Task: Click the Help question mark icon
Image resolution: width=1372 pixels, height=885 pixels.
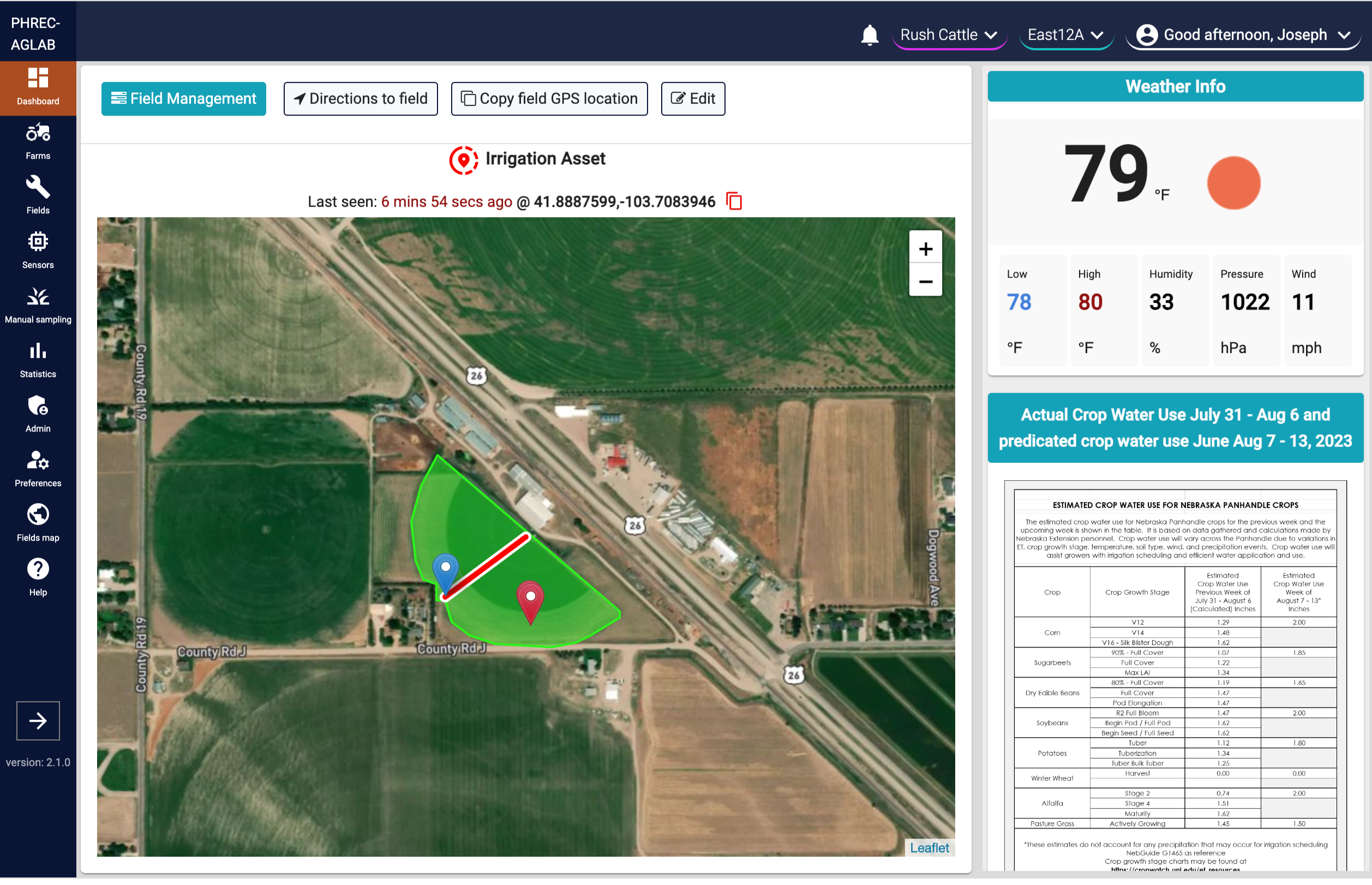Action: pyautogui.click(x=38, y=578)
